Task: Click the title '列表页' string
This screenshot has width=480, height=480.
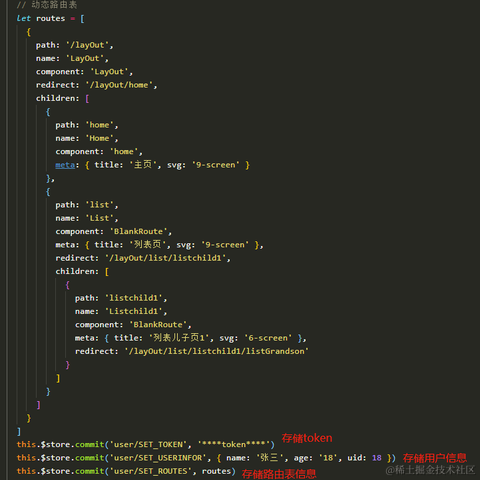Action: click(x=148, y=245)
